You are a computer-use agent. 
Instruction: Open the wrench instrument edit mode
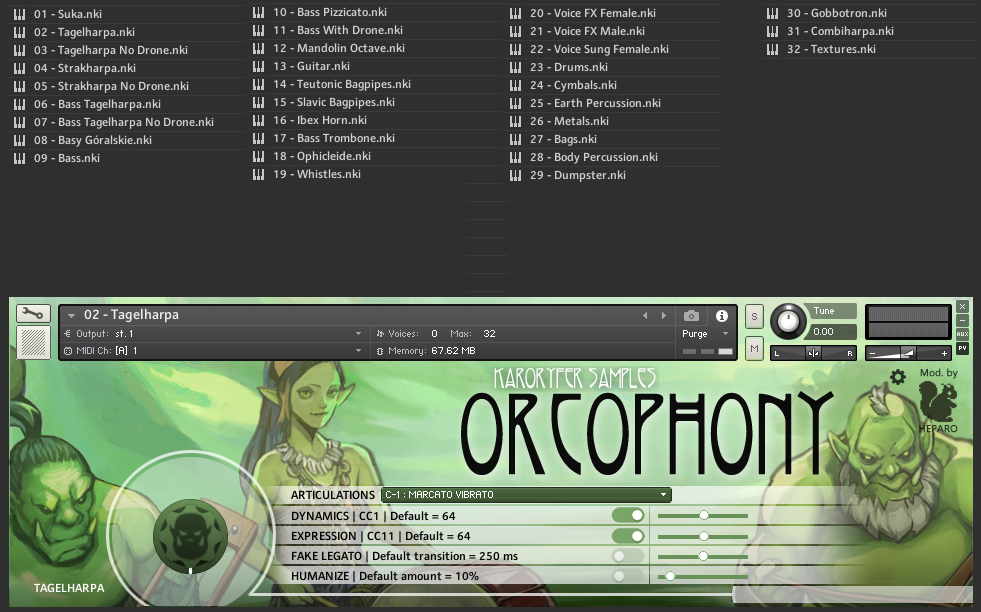(33, 314)
